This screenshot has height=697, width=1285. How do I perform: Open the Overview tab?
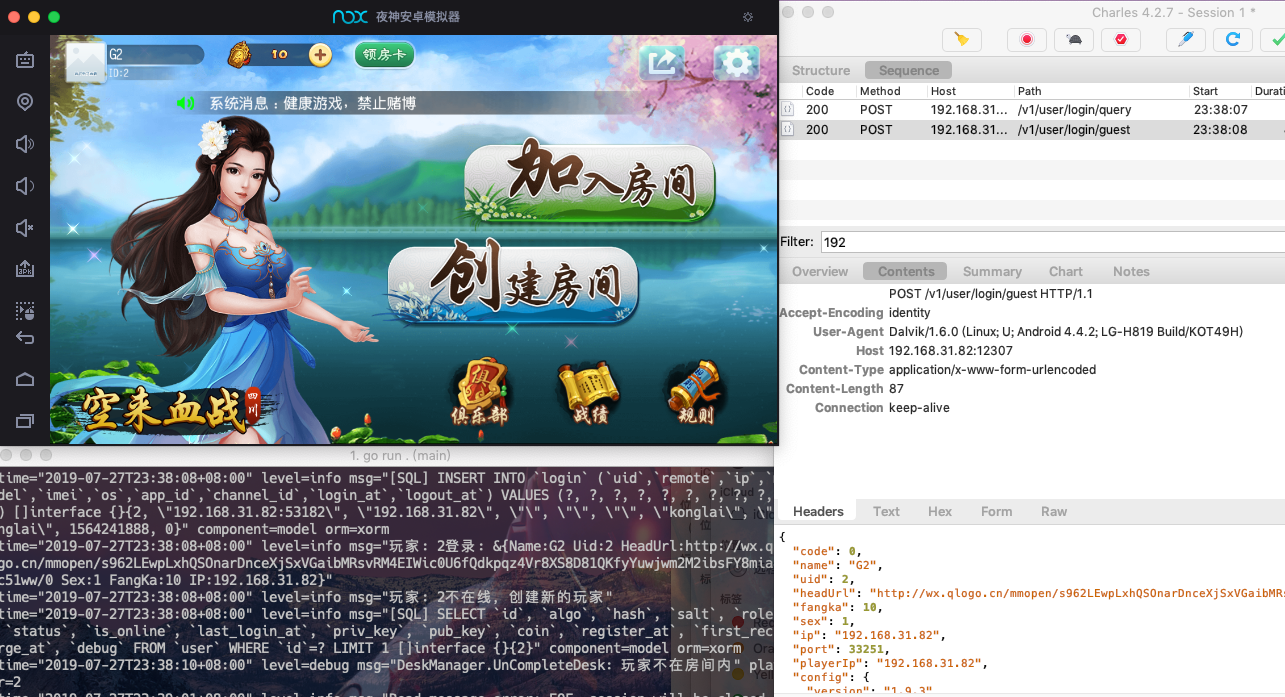click(820, 271)
